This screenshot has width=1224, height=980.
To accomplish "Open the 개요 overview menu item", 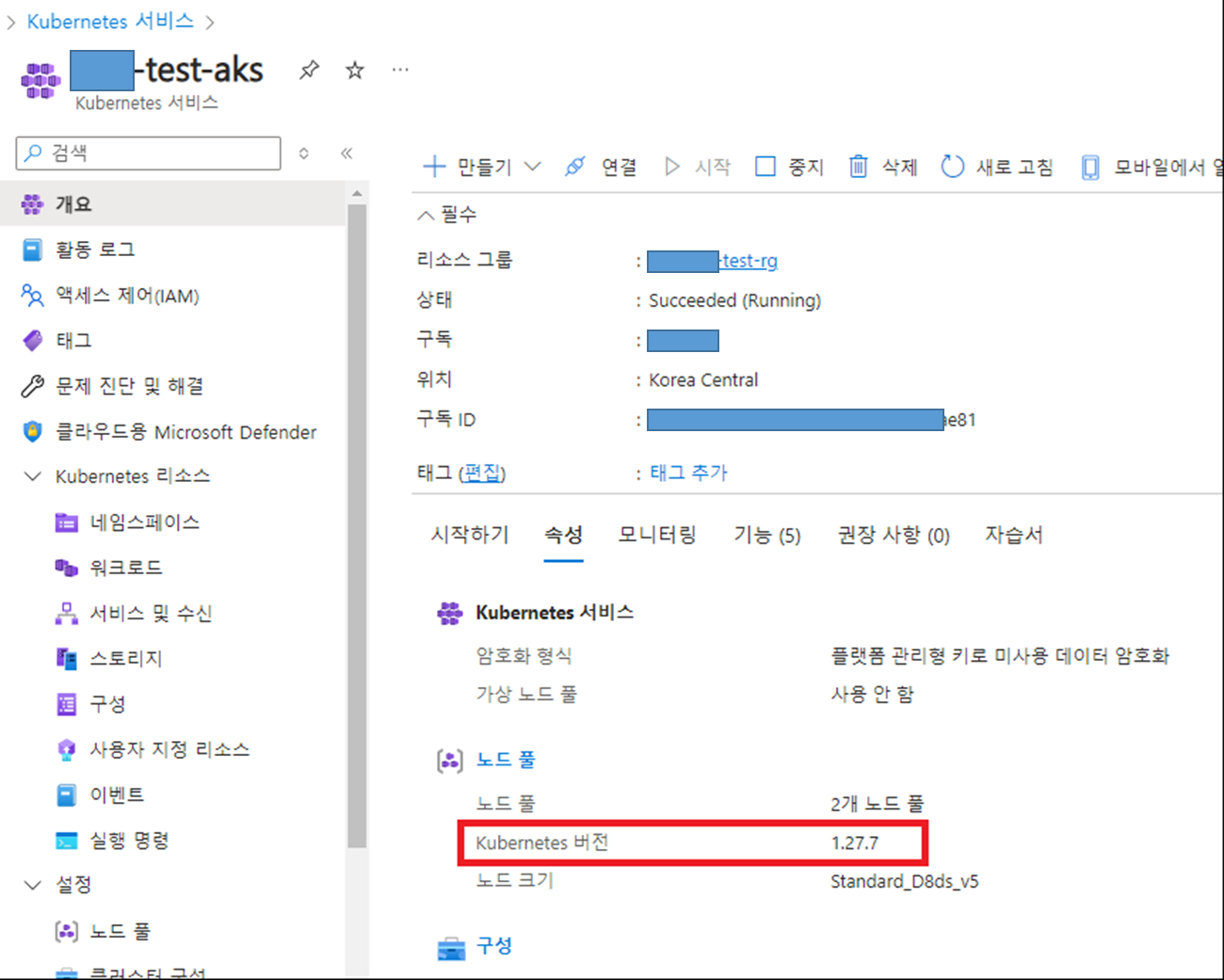I will (x=172, y=204).
